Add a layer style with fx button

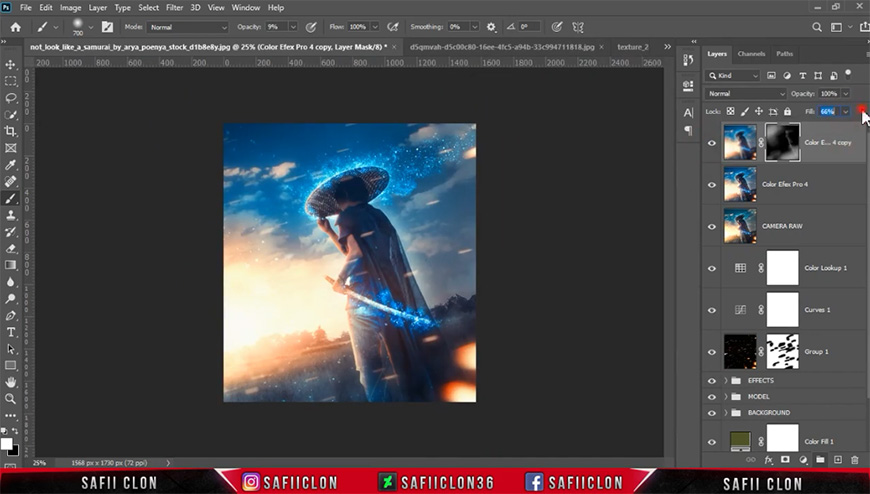768,460
